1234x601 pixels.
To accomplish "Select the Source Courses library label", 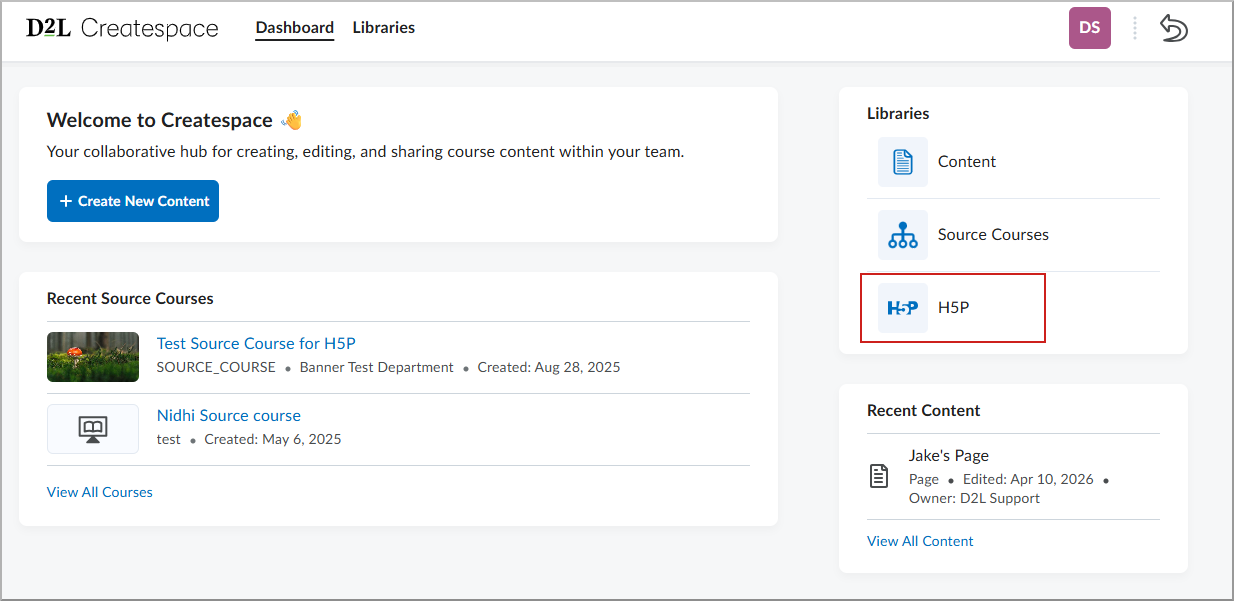I will coord(993,235).
